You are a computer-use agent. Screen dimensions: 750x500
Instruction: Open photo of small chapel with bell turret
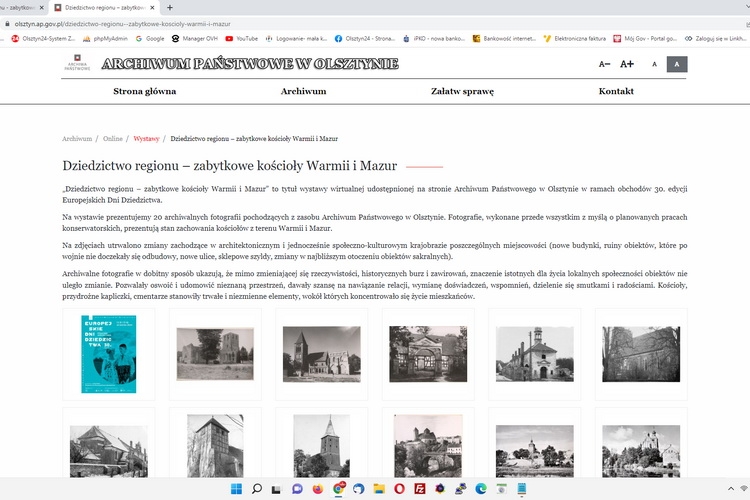(535, 354)
